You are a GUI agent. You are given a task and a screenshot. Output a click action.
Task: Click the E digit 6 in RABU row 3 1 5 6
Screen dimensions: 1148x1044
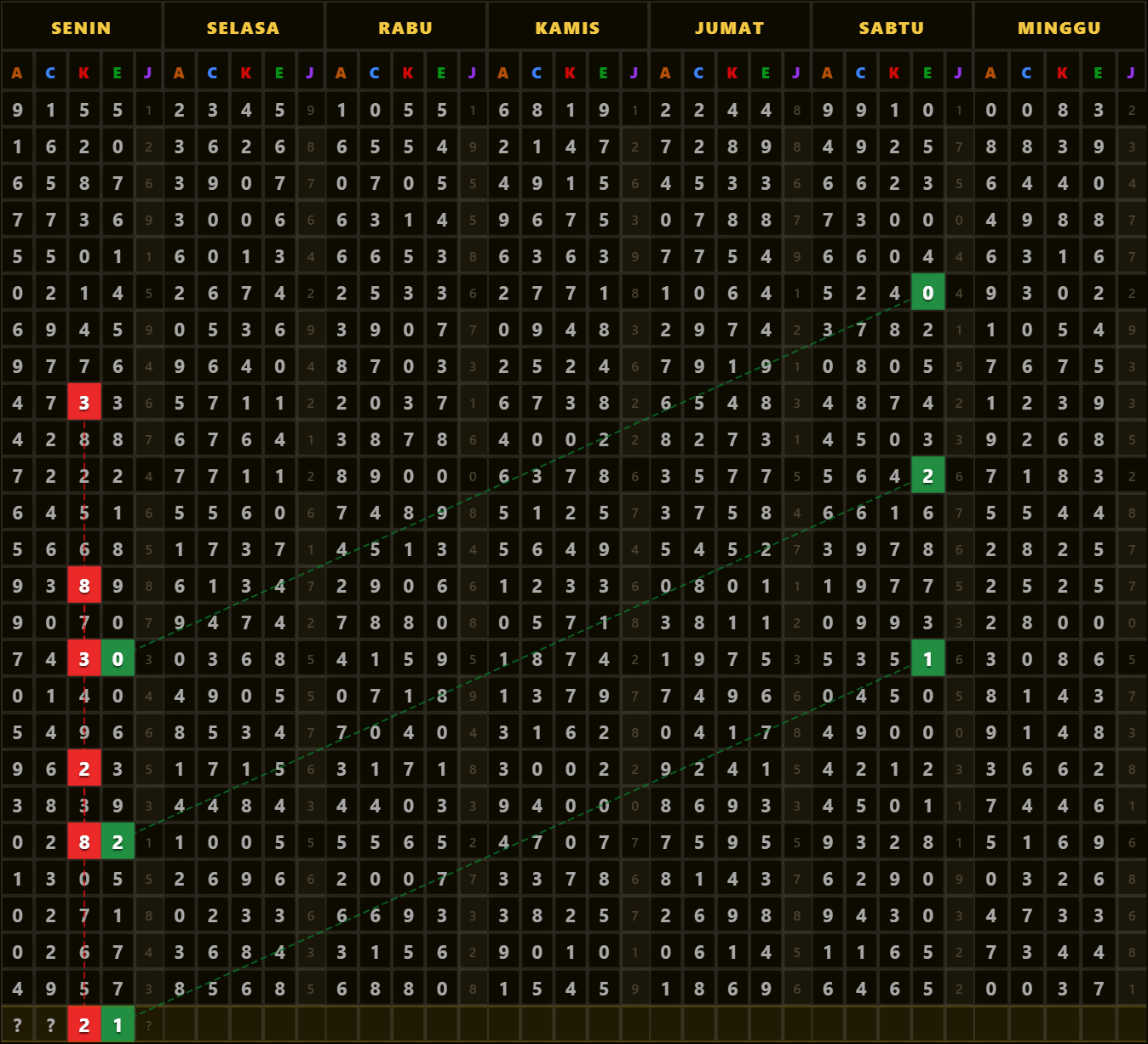[442, 952]
